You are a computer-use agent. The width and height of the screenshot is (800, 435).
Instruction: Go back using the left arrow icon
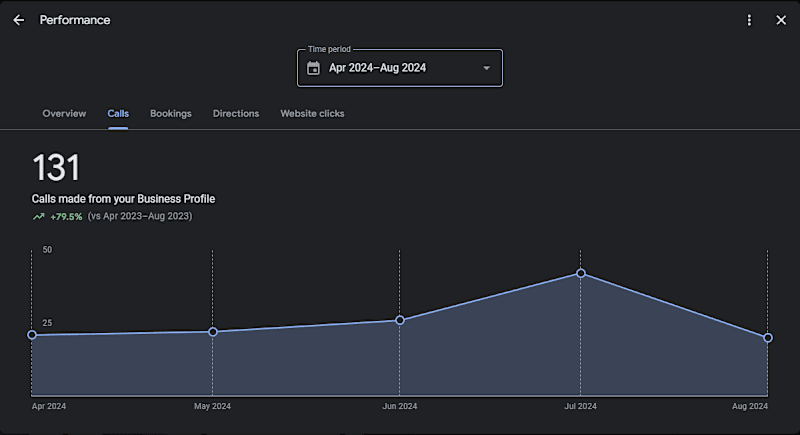(x=18, y=20)
